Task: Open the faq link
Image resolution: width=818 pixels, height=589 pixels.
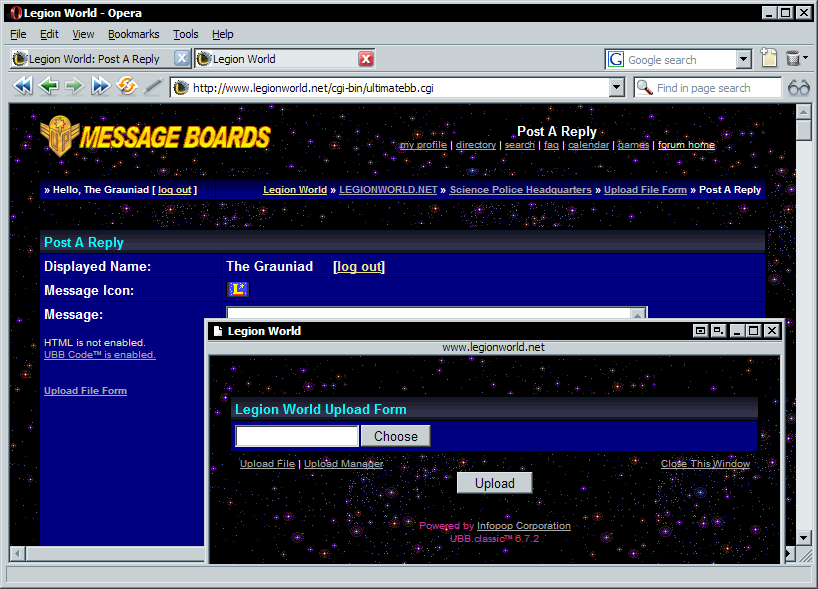Action: [x=551, y=145]
